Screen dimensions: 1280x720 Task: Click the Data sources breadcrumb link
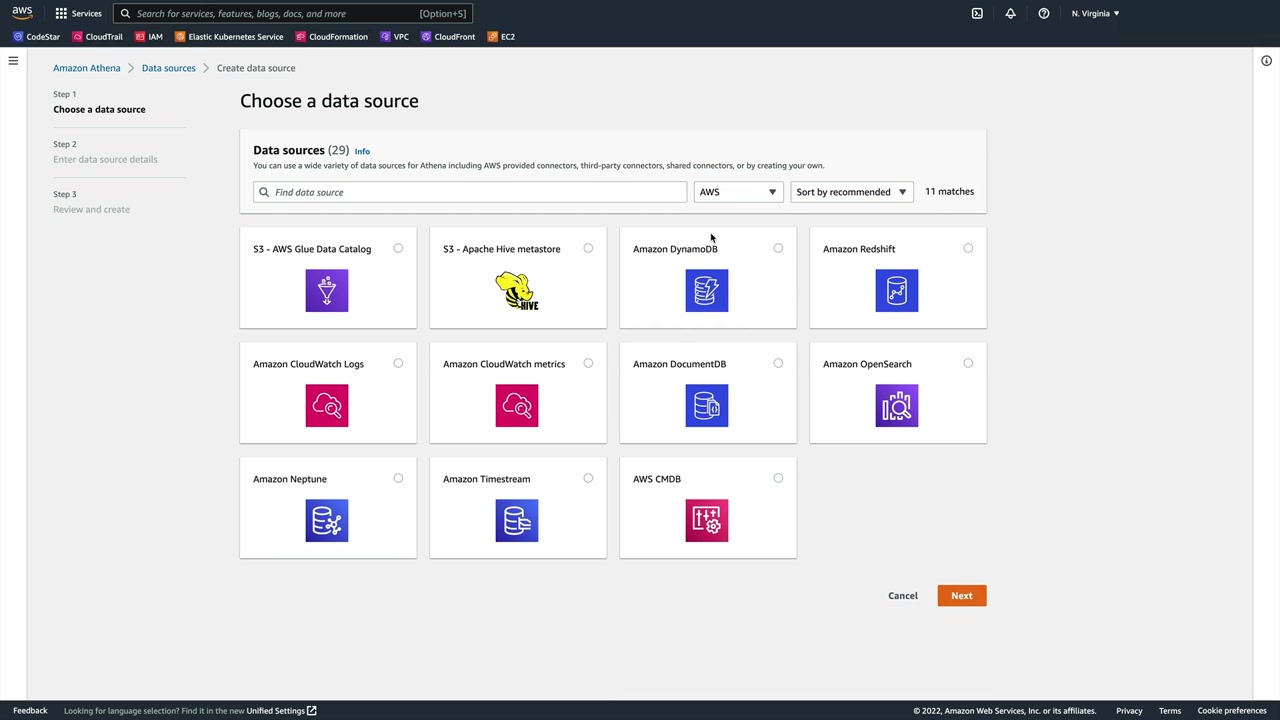[x=168, y=68]
